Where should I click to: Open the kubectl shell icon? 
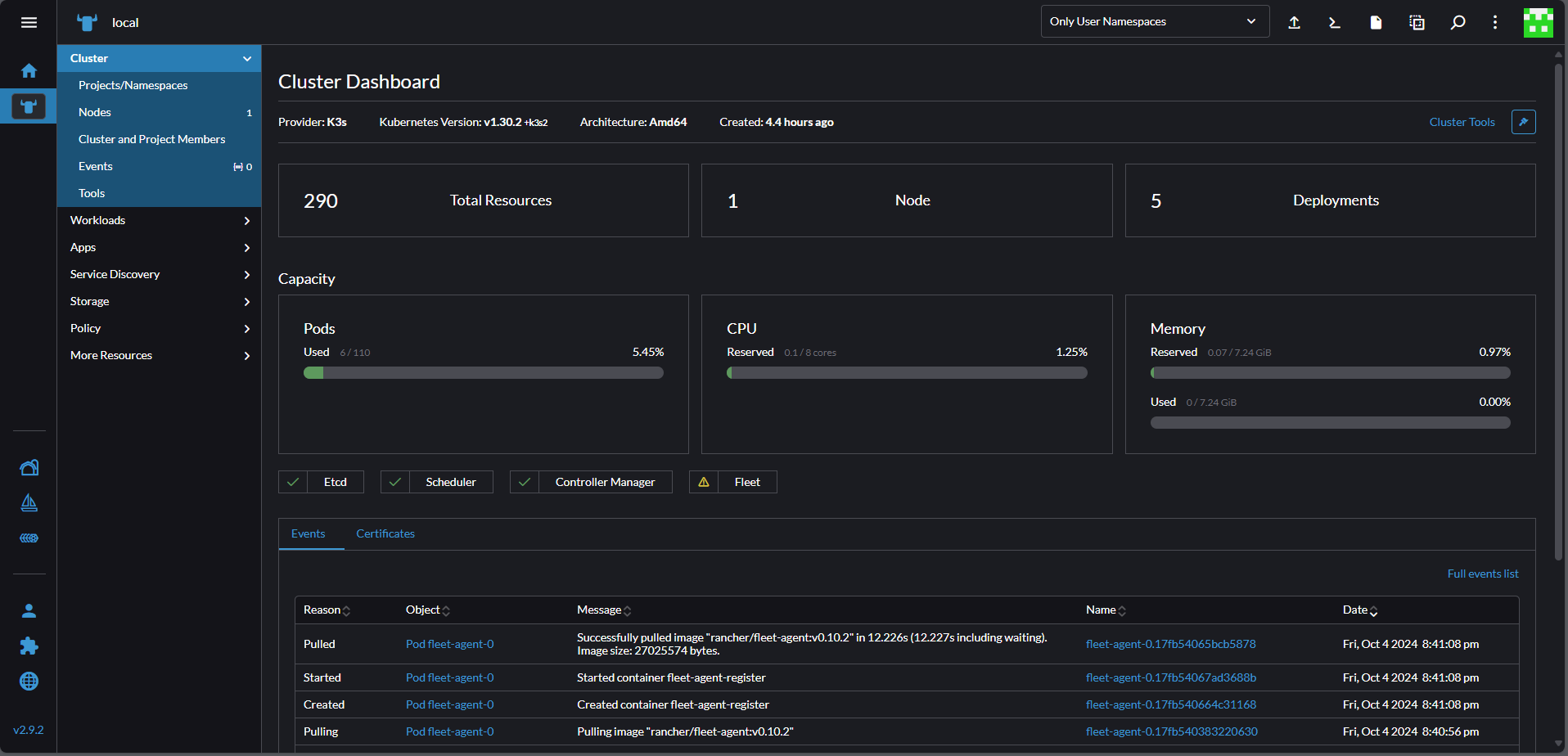coord(1335,22)
